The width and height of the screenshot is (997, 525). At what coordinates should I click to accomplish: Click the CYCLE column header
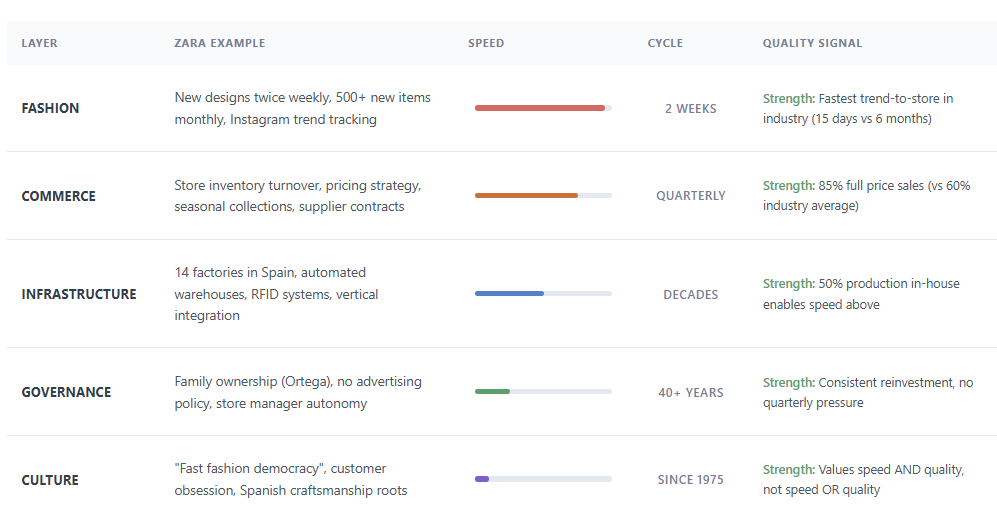[665, 43]
